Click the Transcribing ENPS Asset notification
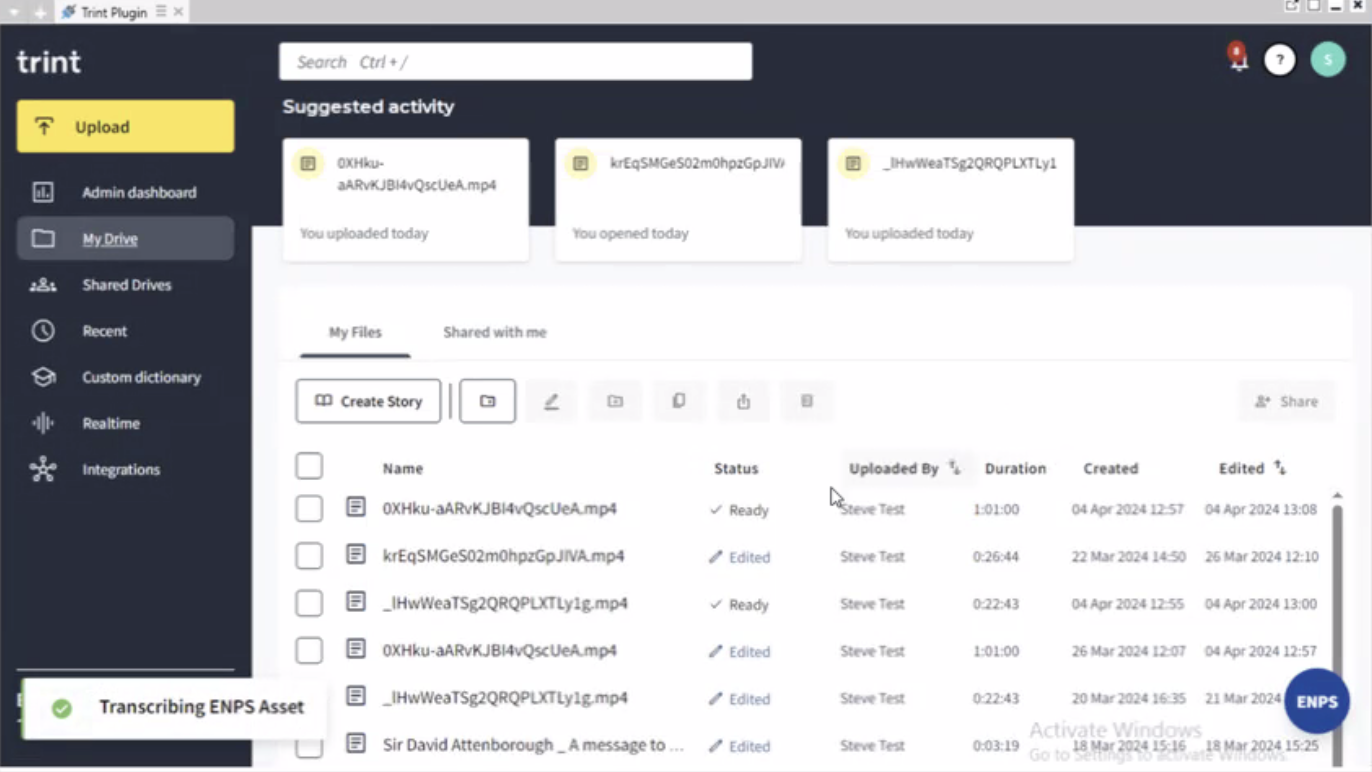 (x=174, y=708)
